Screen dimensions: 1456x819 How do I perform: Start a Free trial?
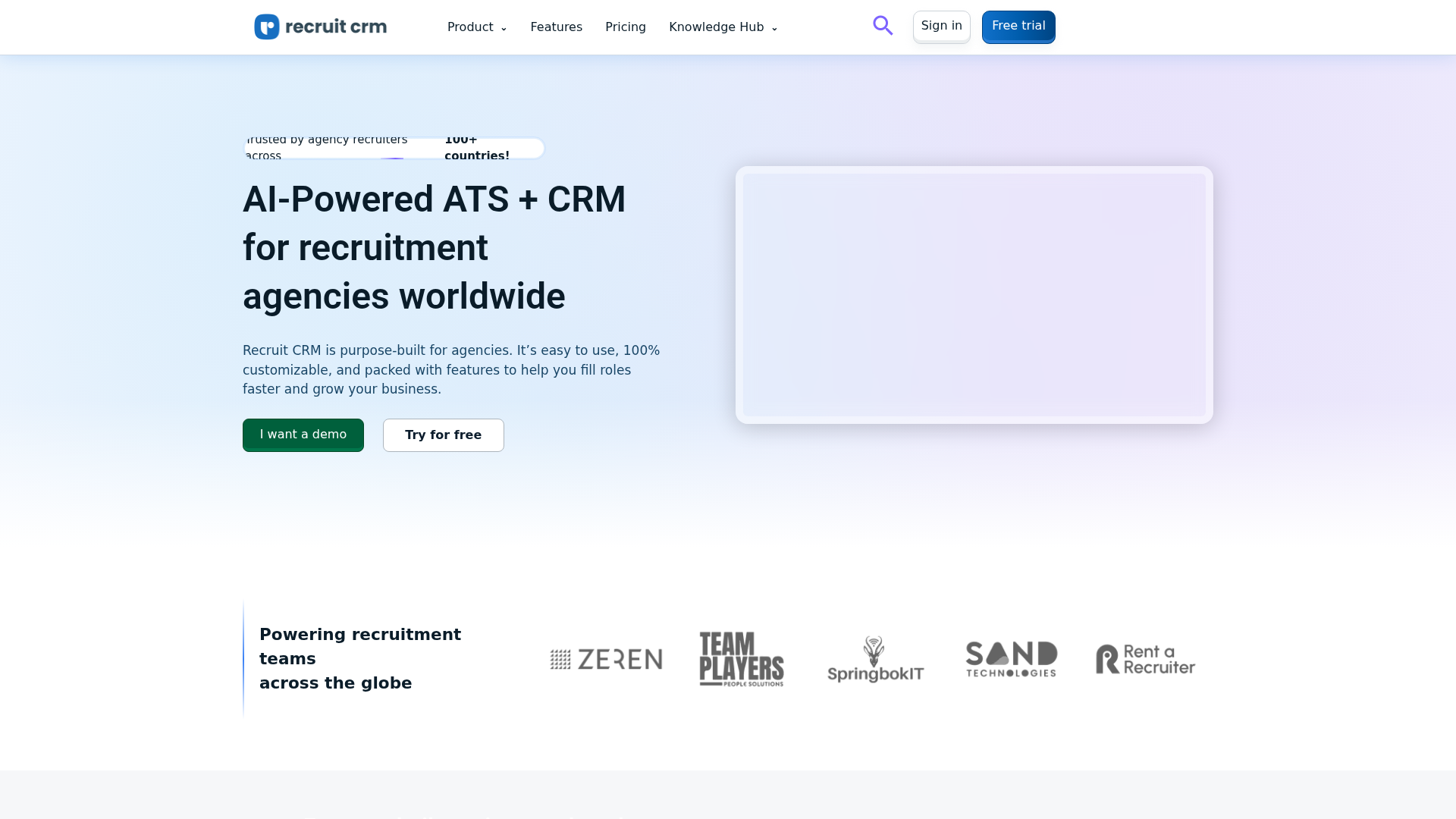pyautogui.click(x=1018, y=25)
